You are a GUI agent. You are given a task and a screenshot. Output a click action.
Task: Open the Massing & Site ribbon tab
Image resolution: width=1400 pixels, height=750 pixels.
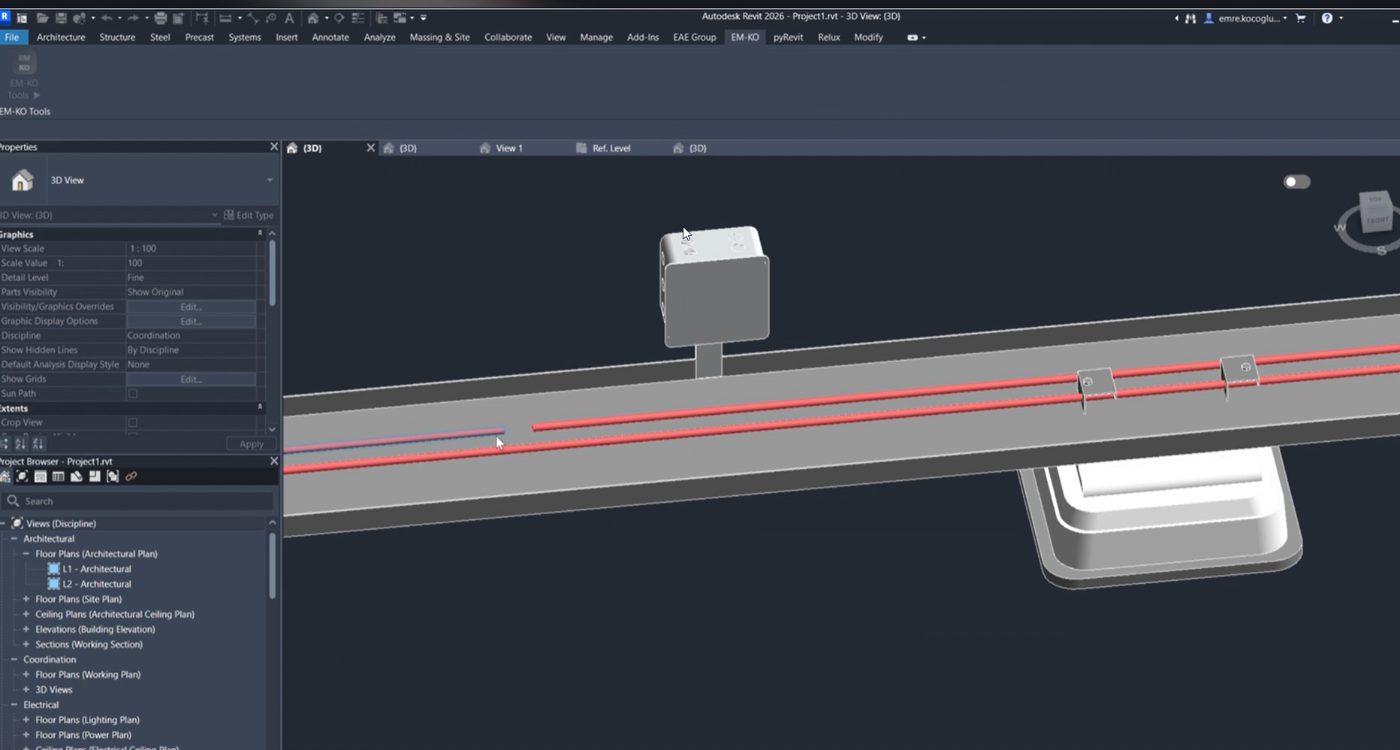click(439, 37)
